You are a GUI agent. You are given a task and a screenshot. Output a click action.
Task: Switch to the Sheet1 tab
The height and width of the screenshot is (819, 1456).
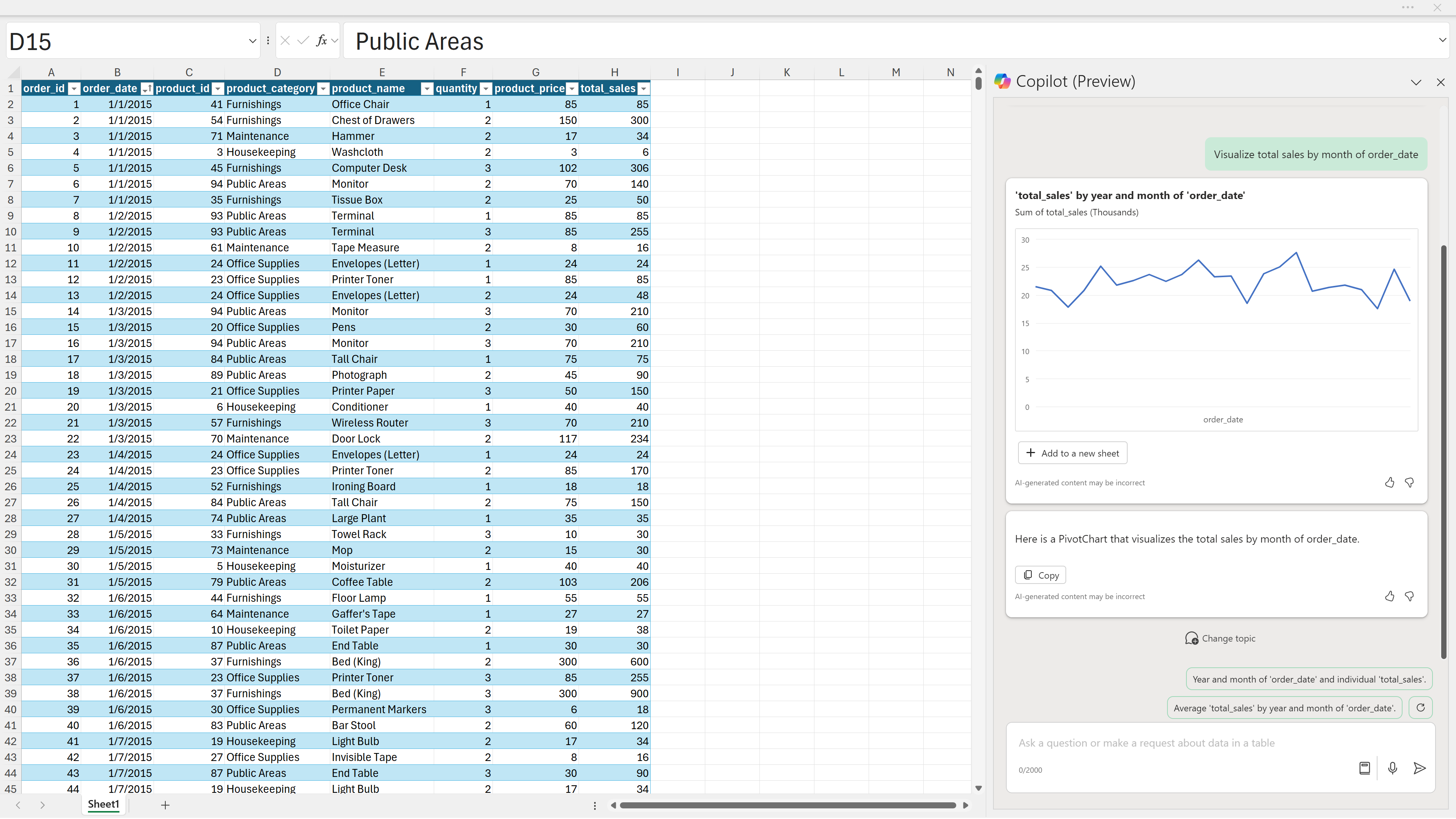pyautogui.click(x=104, y=805)
